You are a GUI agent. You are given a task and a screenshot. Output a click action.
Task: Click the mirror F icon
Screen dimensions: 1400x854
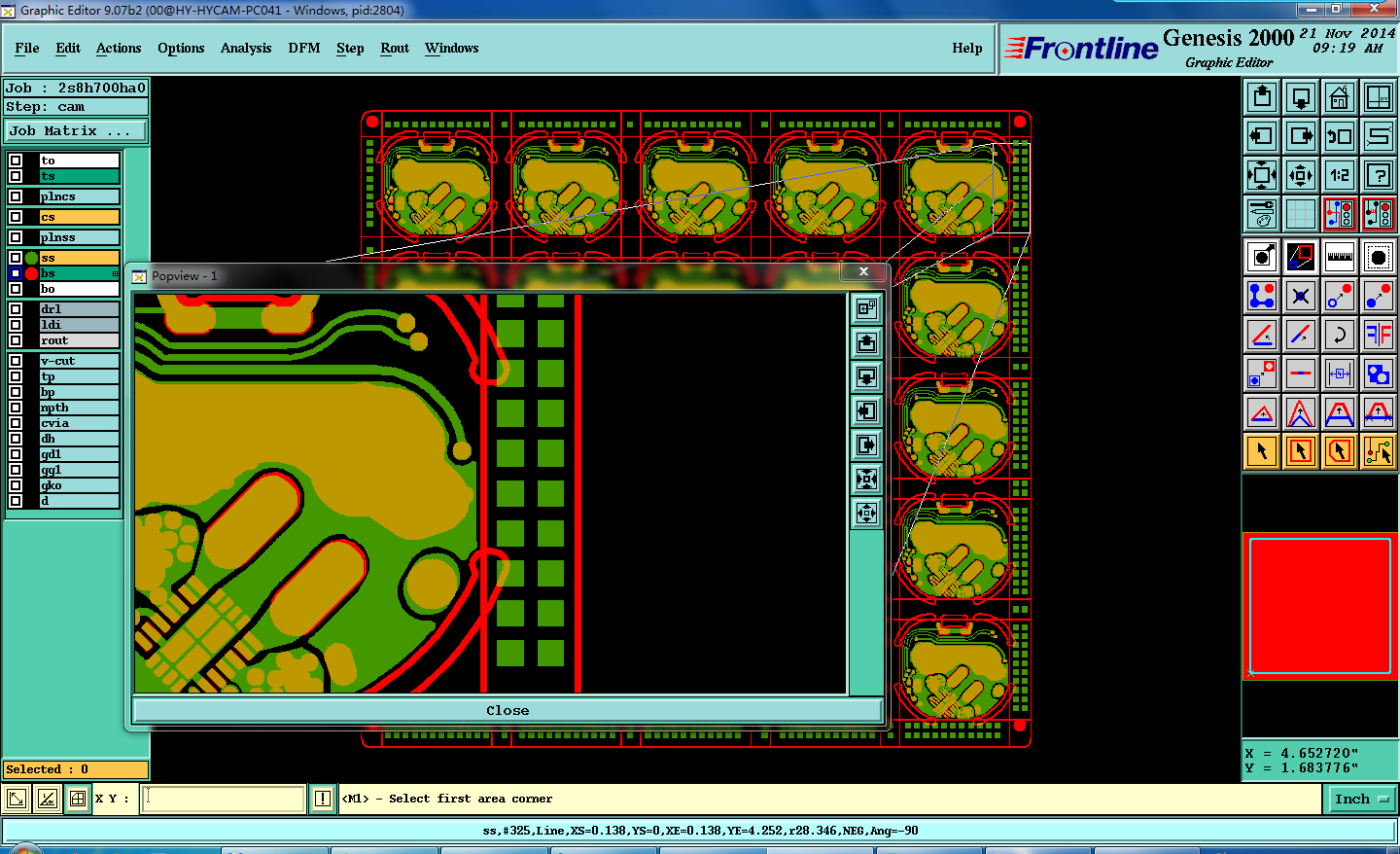point(1379,335)
